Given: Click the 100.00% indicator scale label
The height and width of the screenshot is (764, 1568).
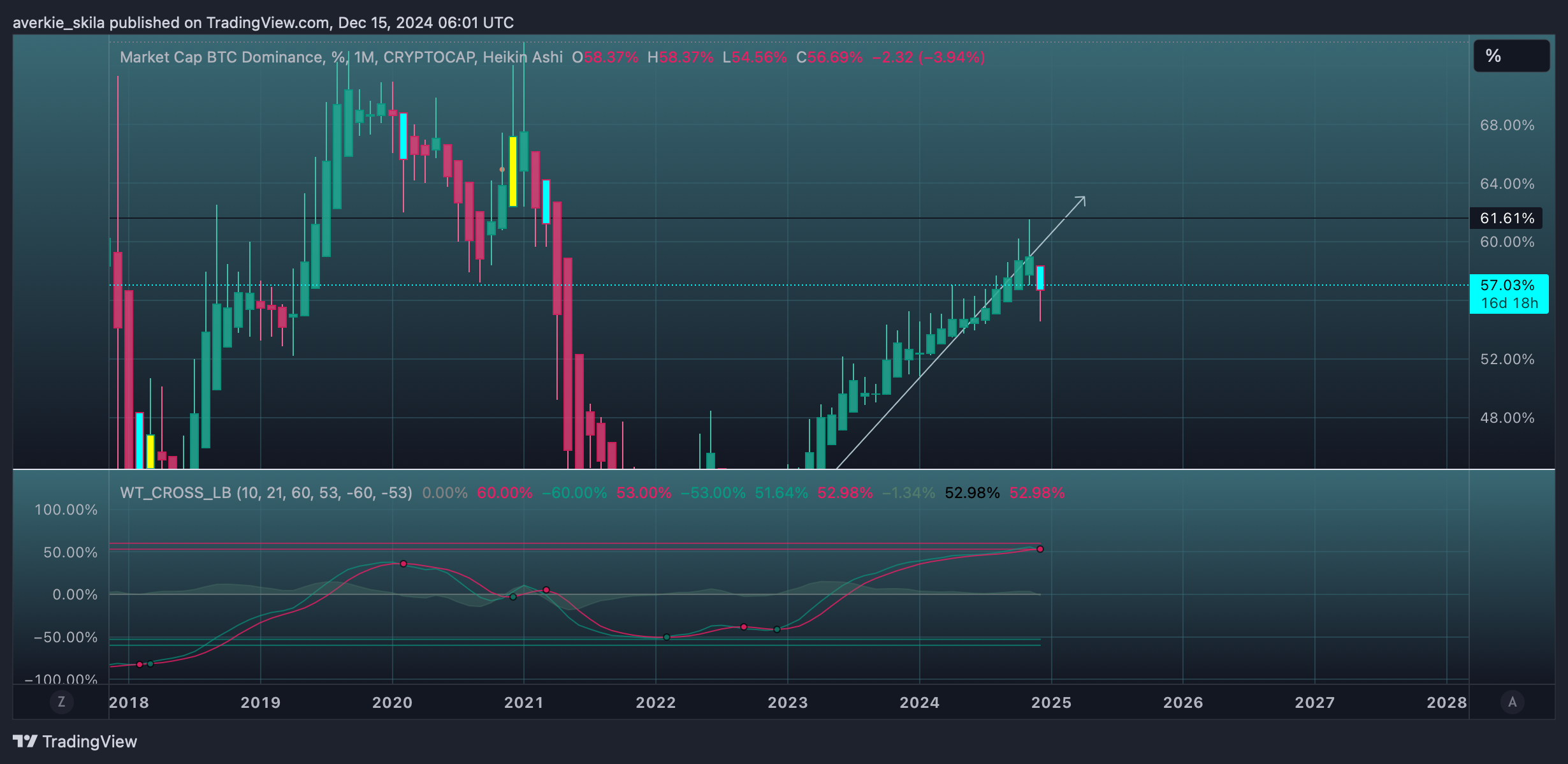Looking at the screenshot, I should 66,510.
